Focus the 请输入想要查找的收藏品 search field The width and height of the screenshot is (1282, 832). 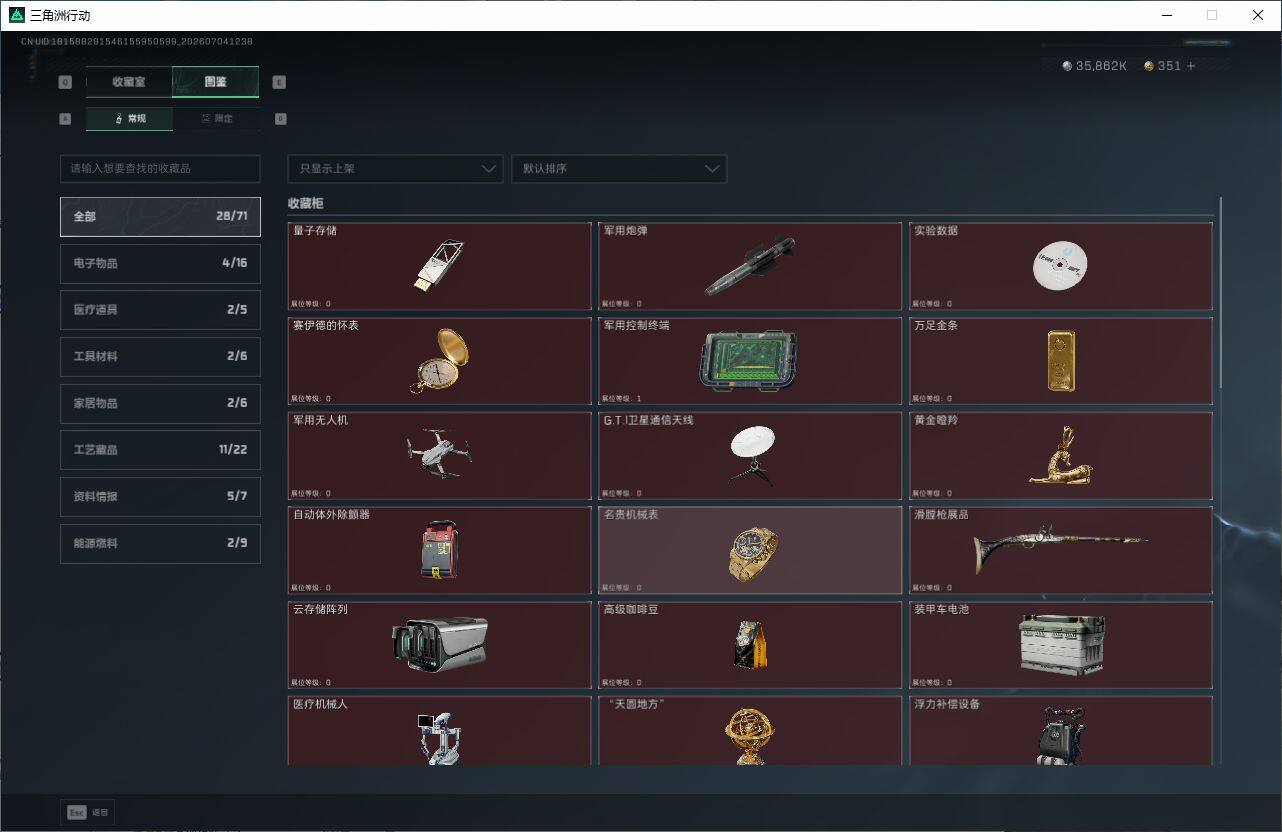[160, 168]
